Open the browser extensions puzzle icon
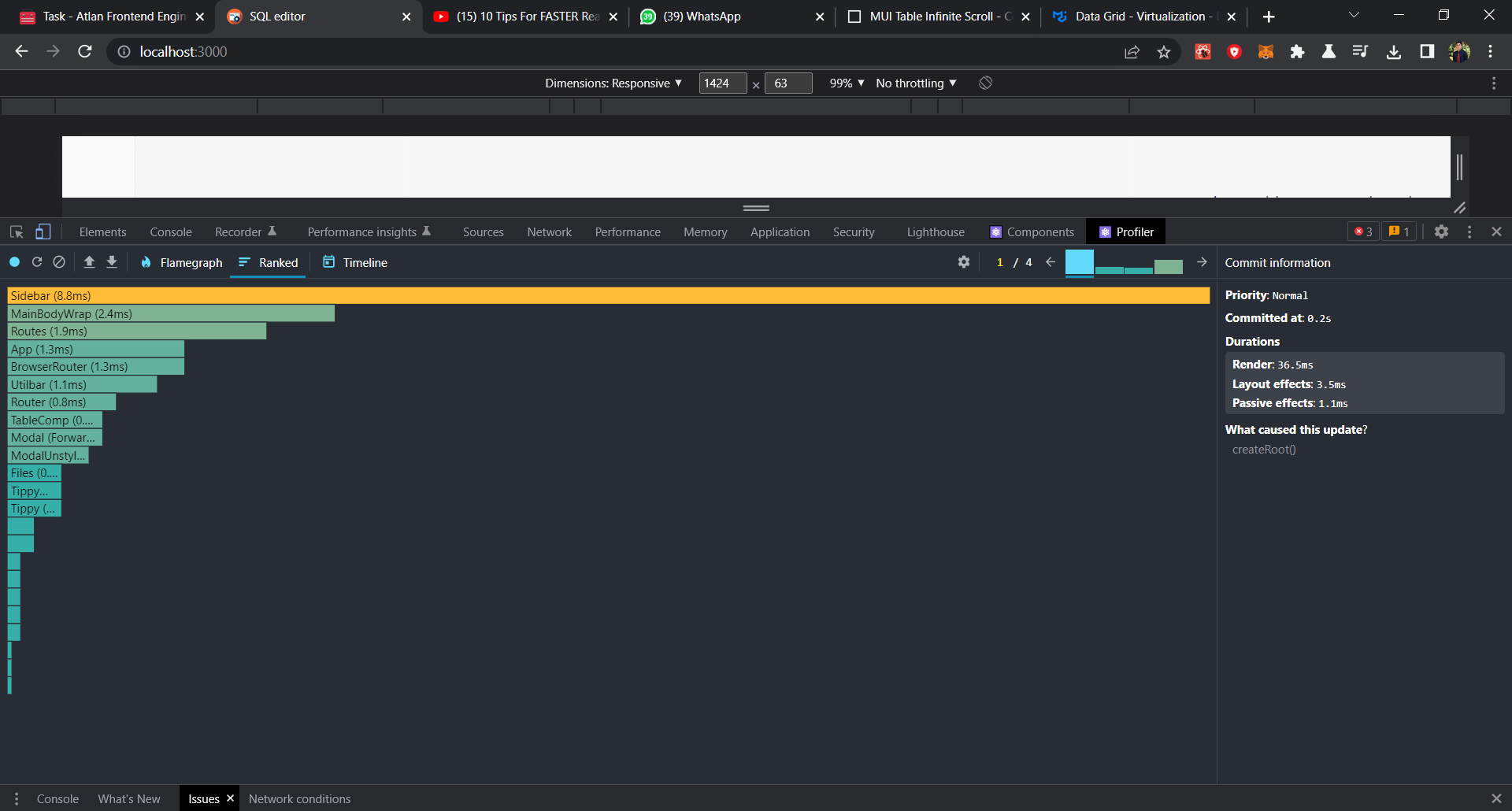 (x=1297, y=52)
